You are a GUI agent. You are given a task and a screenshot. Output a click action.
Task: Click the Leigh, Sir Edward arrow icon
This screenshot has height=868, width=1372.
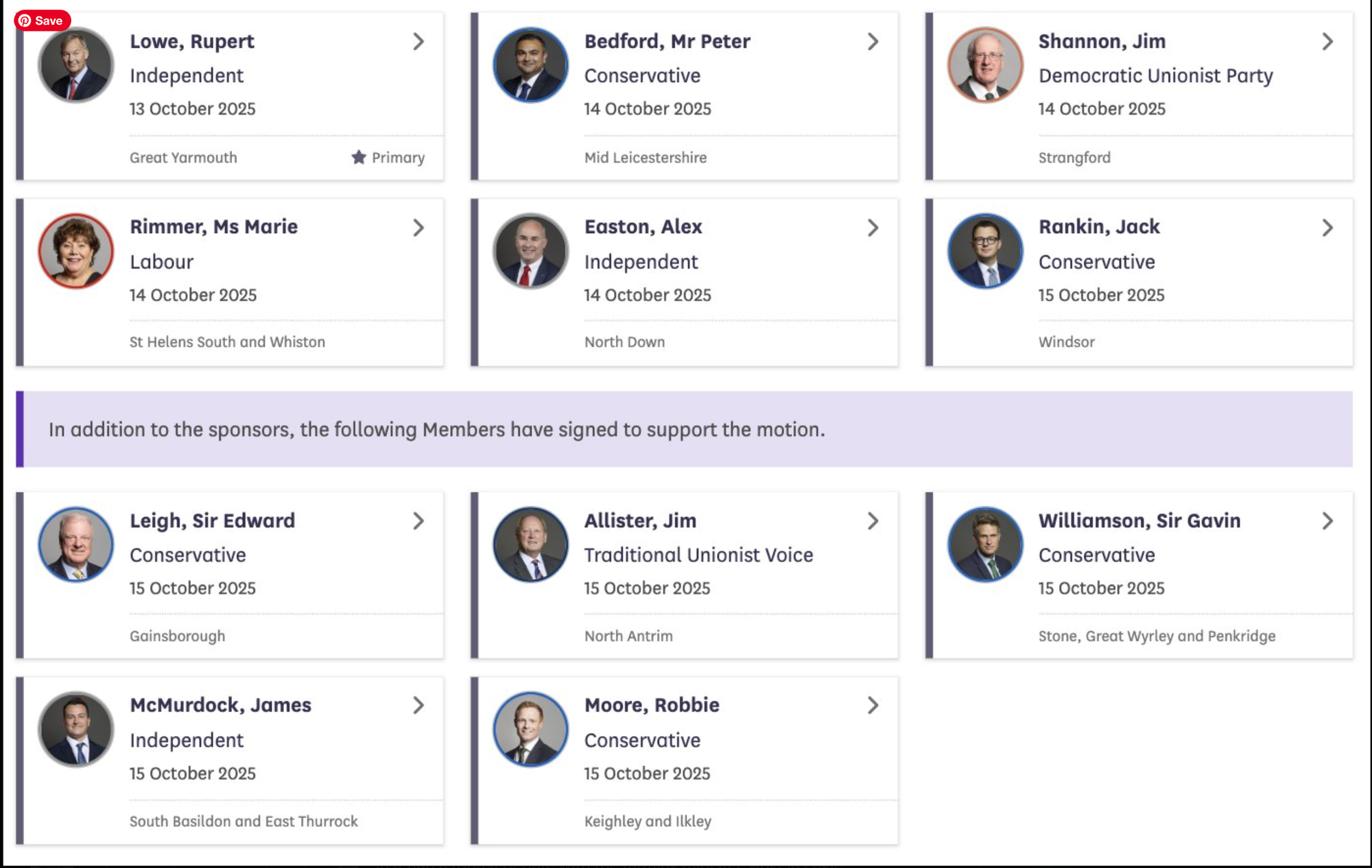click(418, 521)
